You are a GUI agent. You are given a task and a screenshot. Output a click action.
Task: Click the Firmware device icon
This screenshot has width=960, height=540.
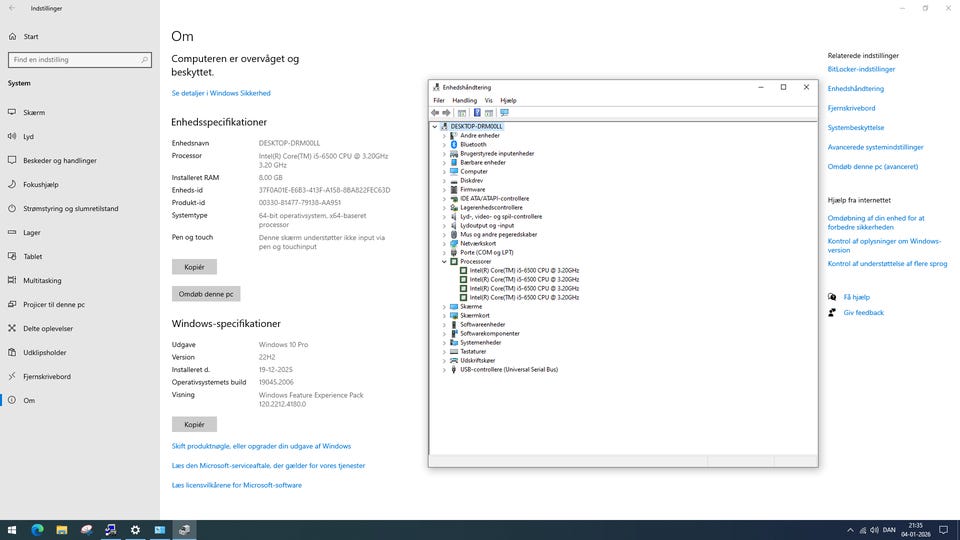point(453,190)
